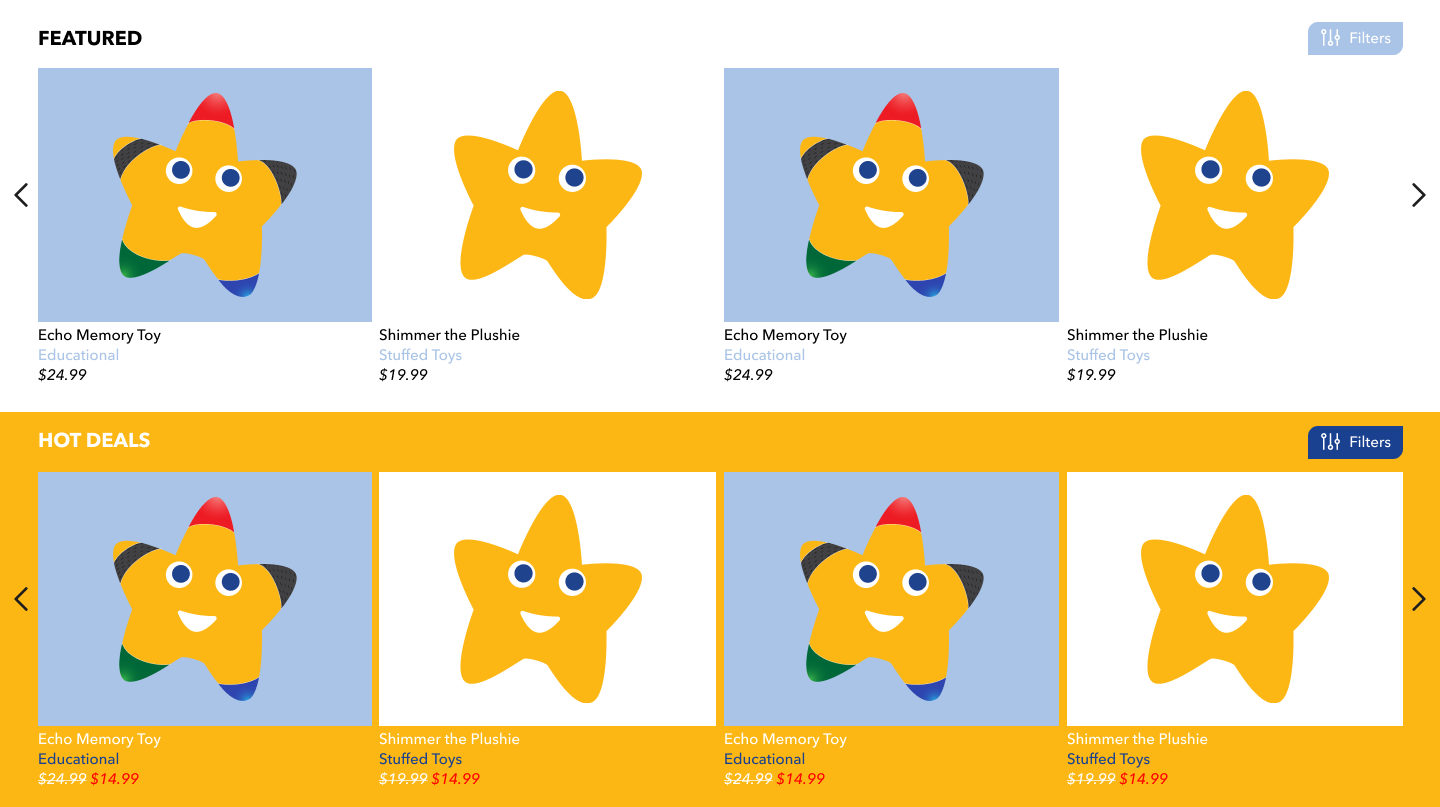Click the next arrow in the Hot Deals carousel

(x=1418, y=599)
